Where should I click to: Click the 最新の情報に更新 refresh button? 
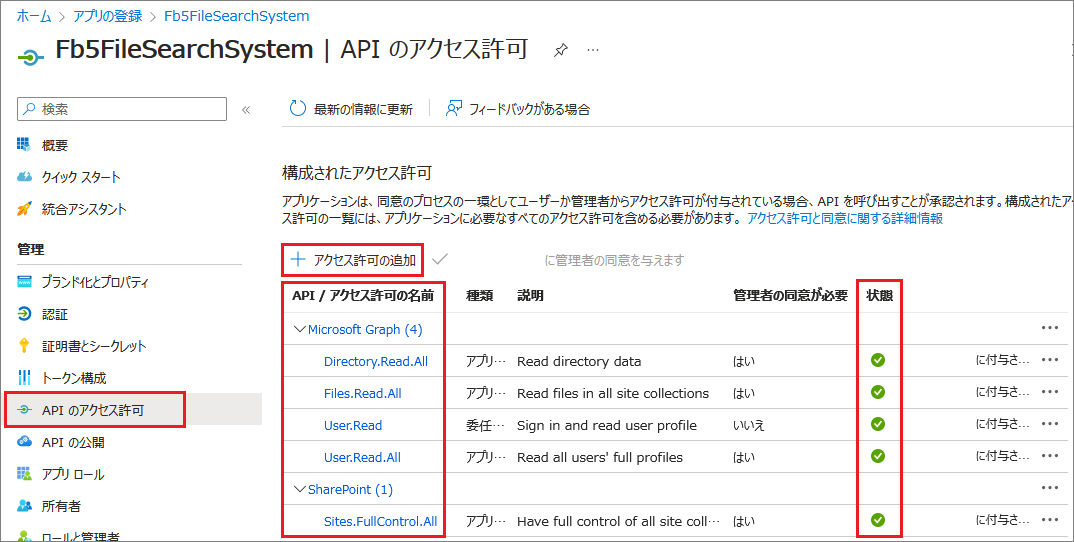coord(351,109)
